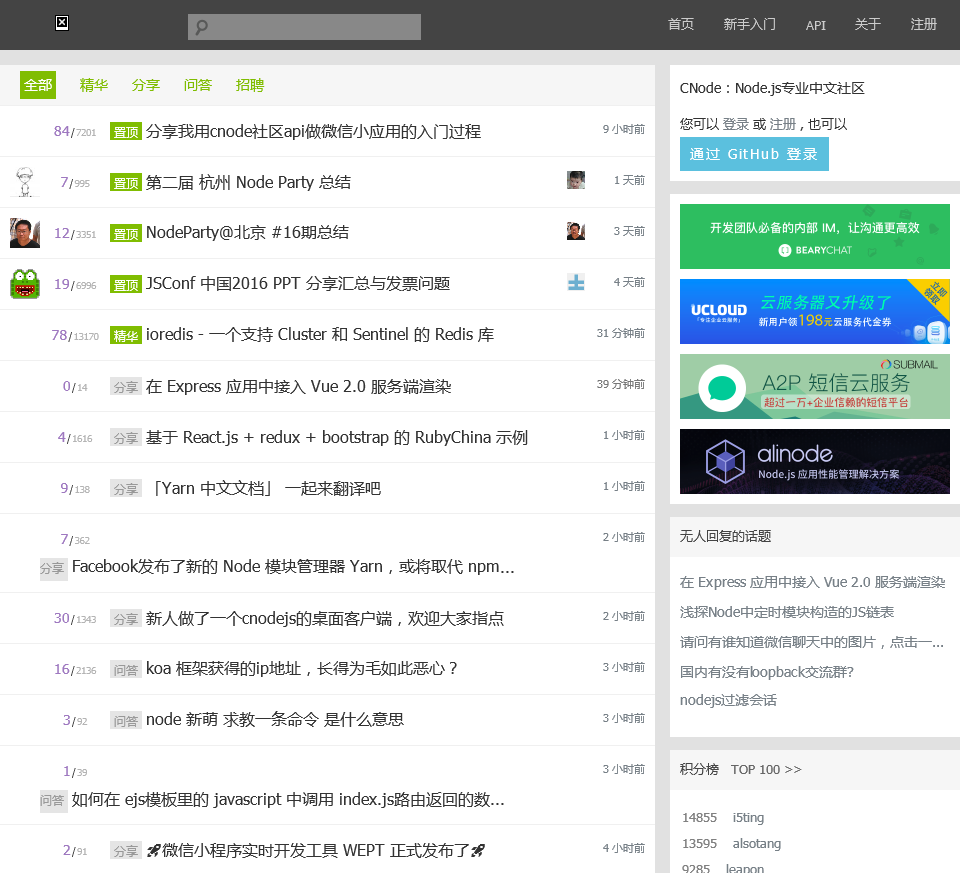Open node 新萌 求教一条命令 topic
The image size is (960, 873).
[x=275, y=719]
